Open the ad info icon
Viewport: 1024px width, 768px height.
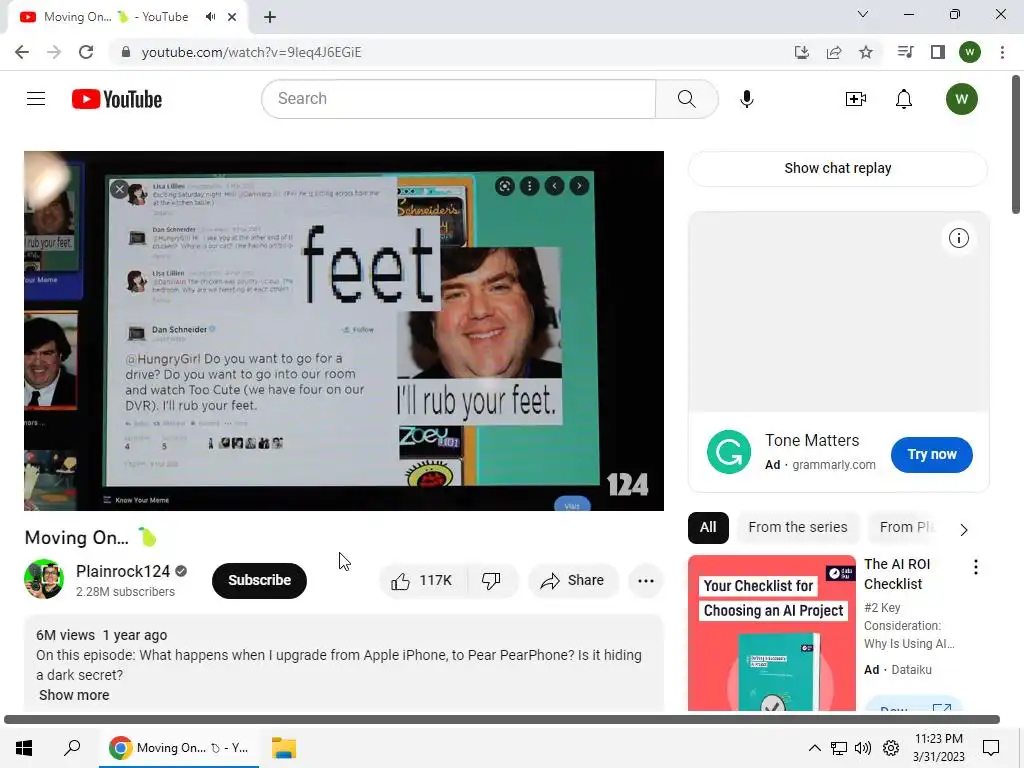(x=958, y=238)
